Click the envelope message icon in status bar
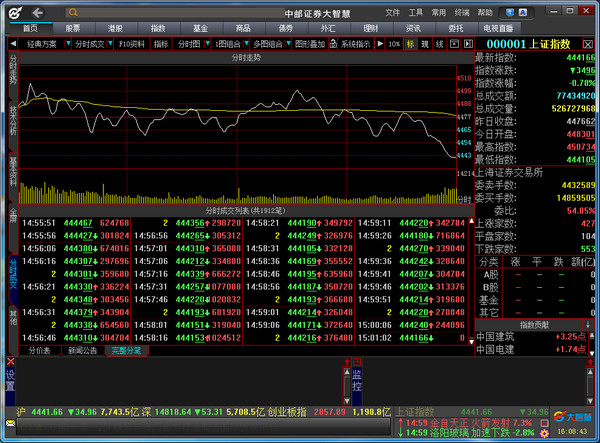The image size is (600, 443). tap(10, 423)
